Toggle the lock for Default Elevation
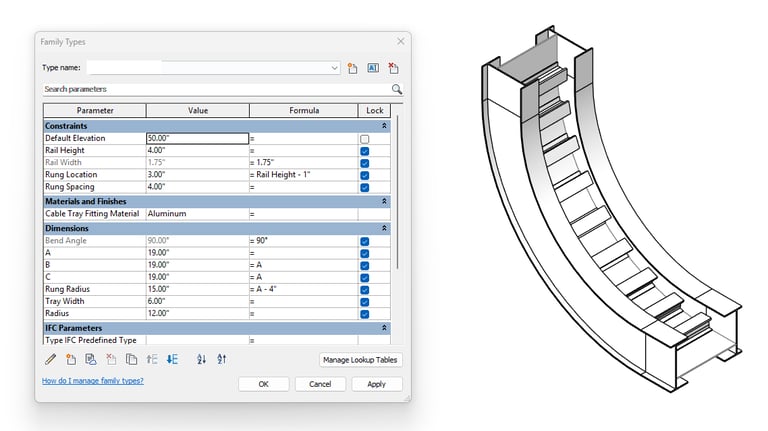The height and width of the screenshot is (431, 768). [365, 139]
